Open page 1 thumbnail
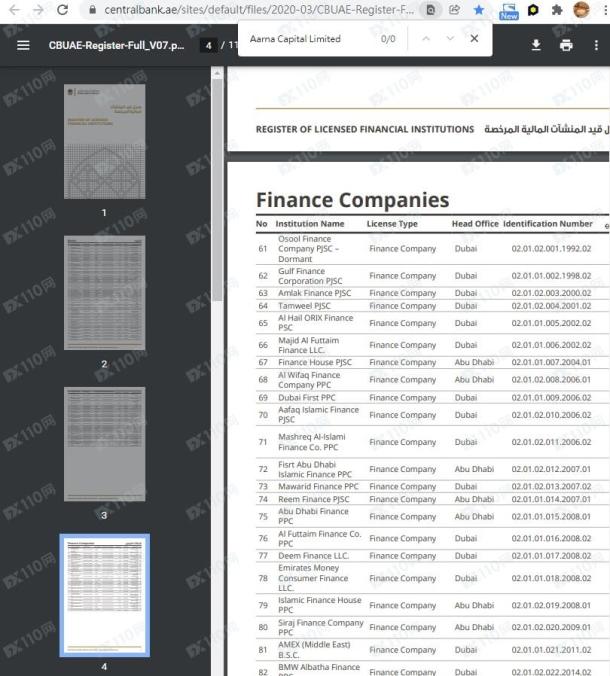 point(105,141)
